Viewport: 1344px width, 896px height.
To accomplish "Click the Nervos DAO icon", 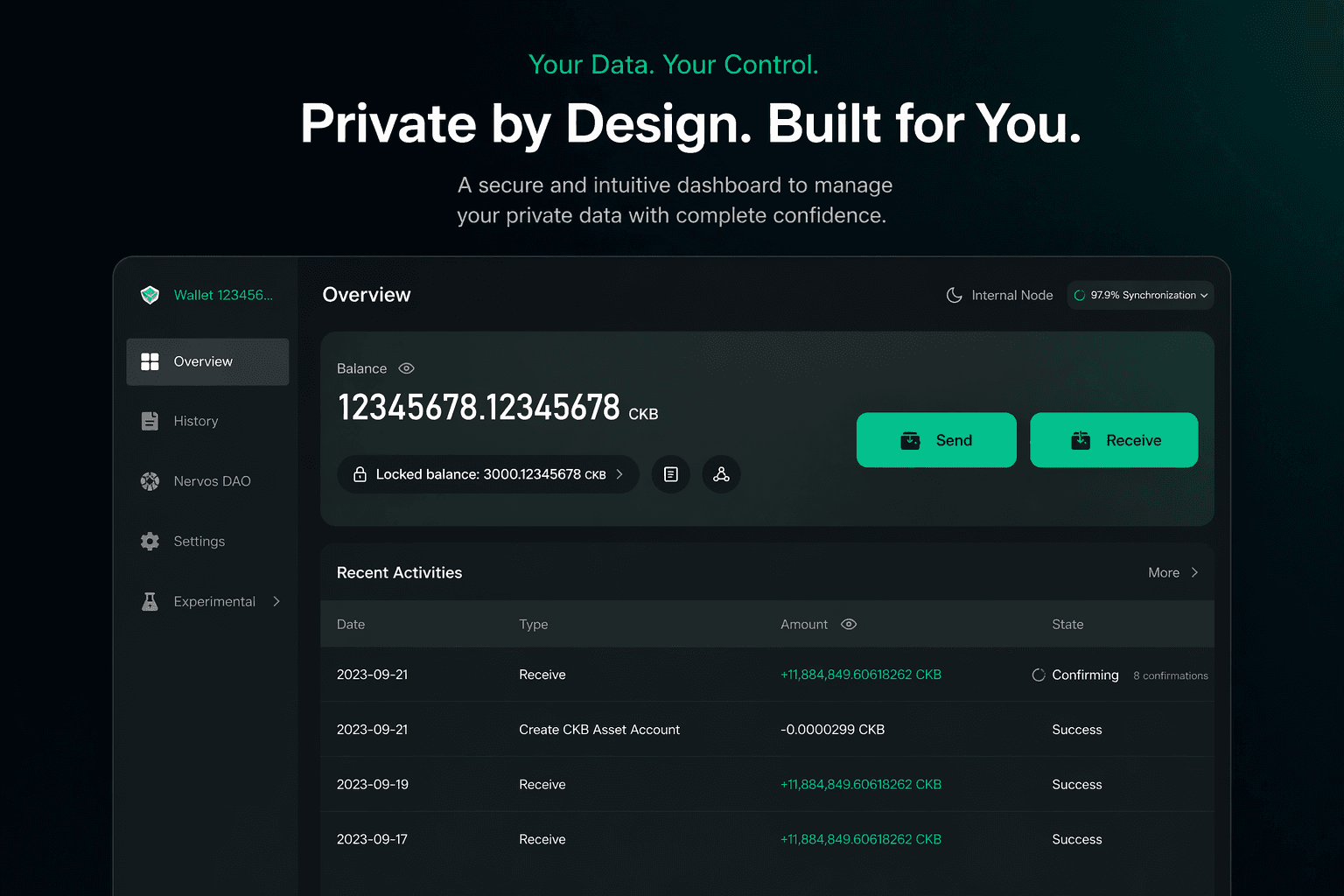I will pyautogui.click(x=150, y=481).
